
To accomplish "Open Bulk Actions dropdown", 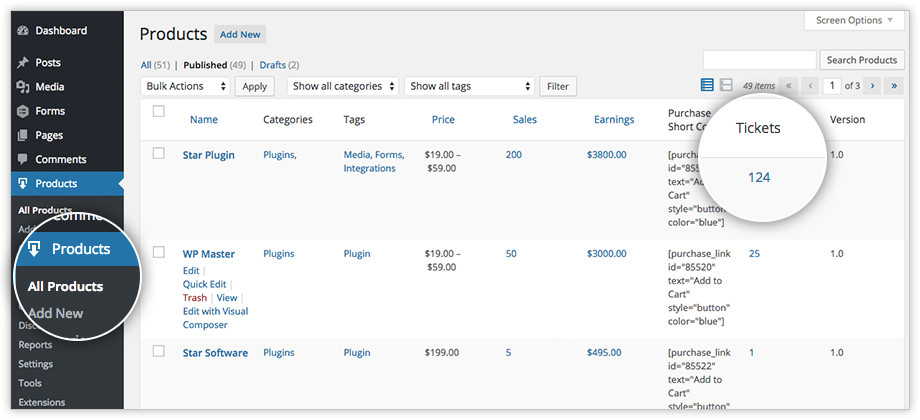I will click(185, 86).
